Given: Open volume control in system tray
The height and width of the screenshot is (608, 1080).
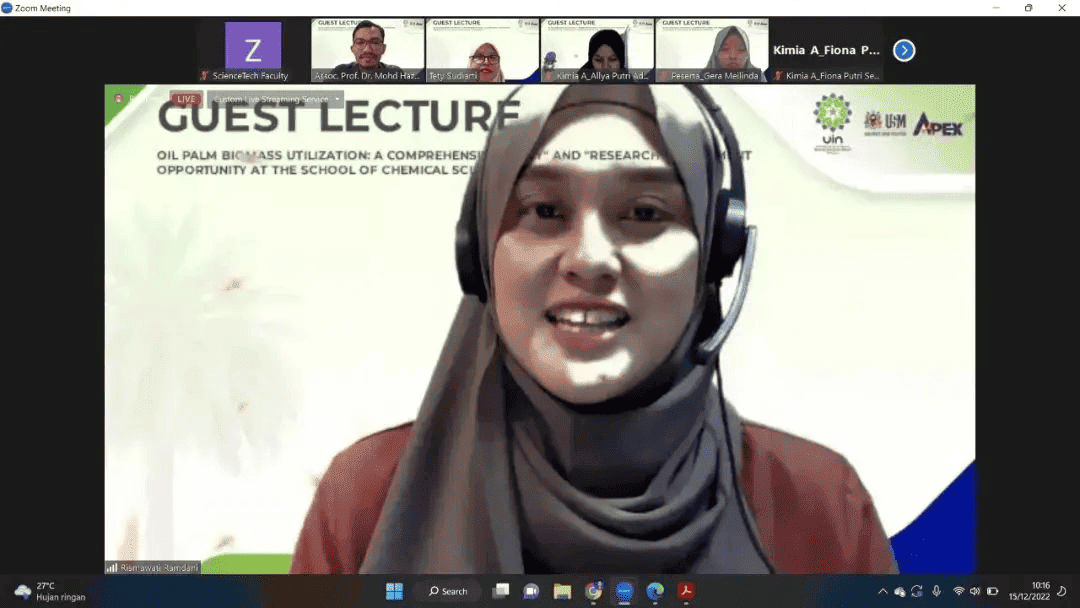Looking at the screenshot, I should pyautogui.click(x=975, y=591).
